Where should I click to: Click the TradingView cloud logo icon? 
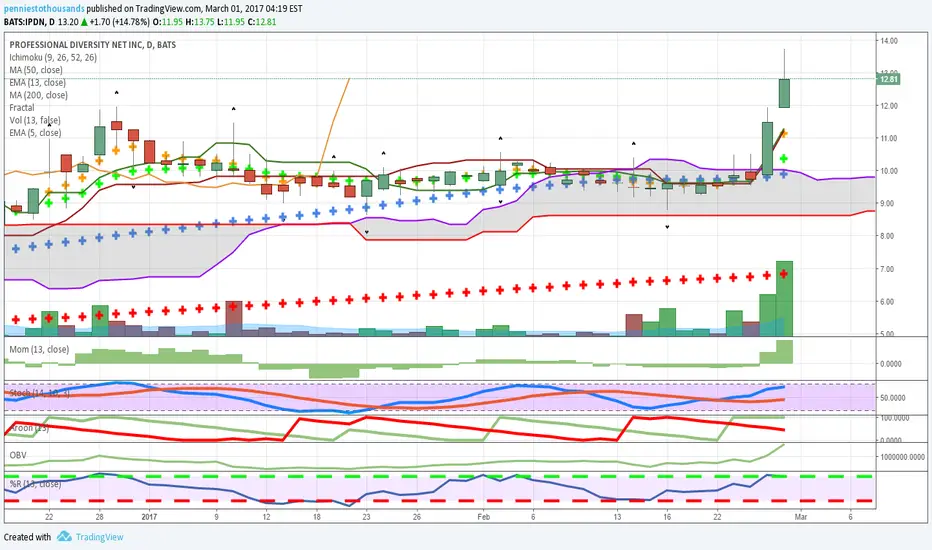click(x=64, y=536)
